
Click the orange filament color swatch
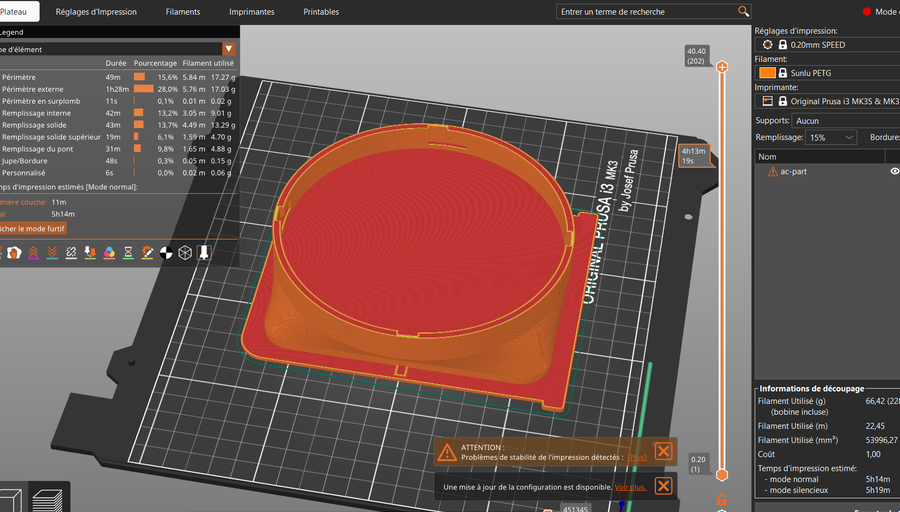(x=767, y=73)
